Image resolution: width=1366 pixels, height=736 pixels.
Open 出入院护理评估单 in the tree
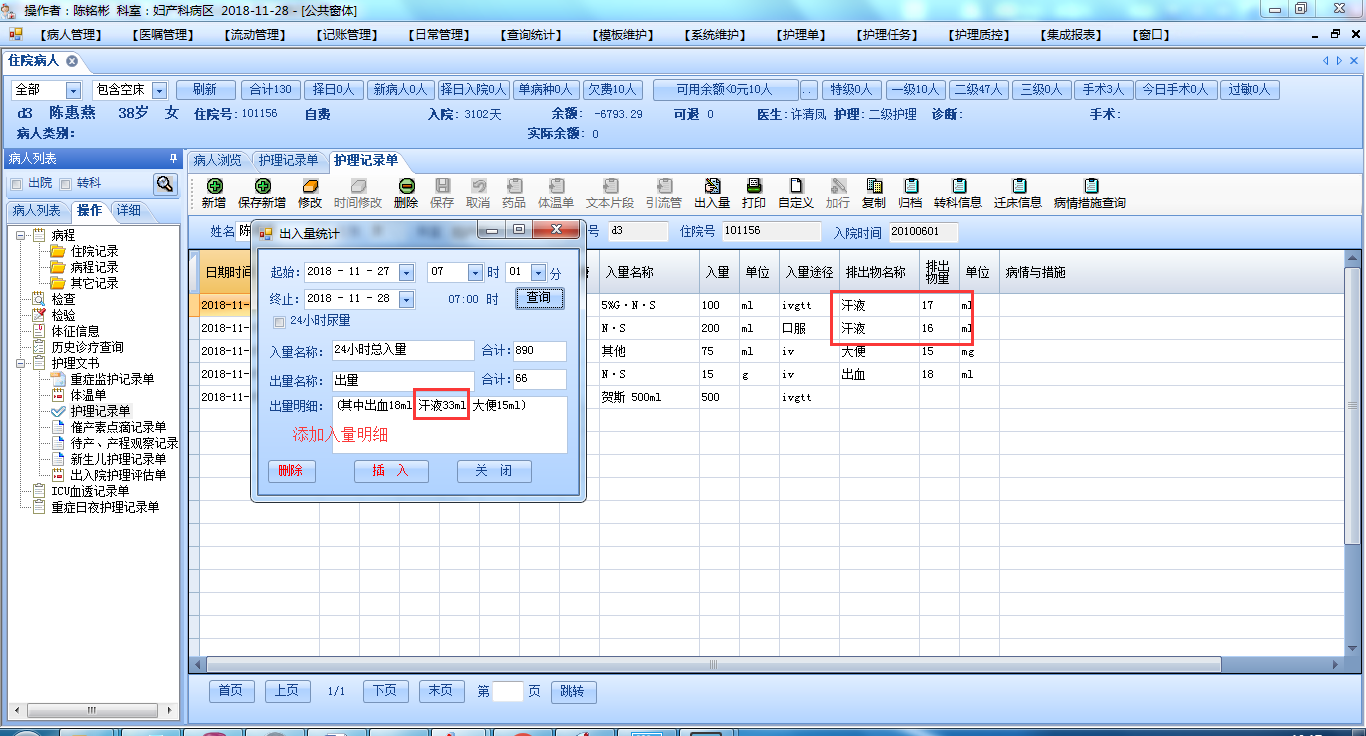[118, 475]
